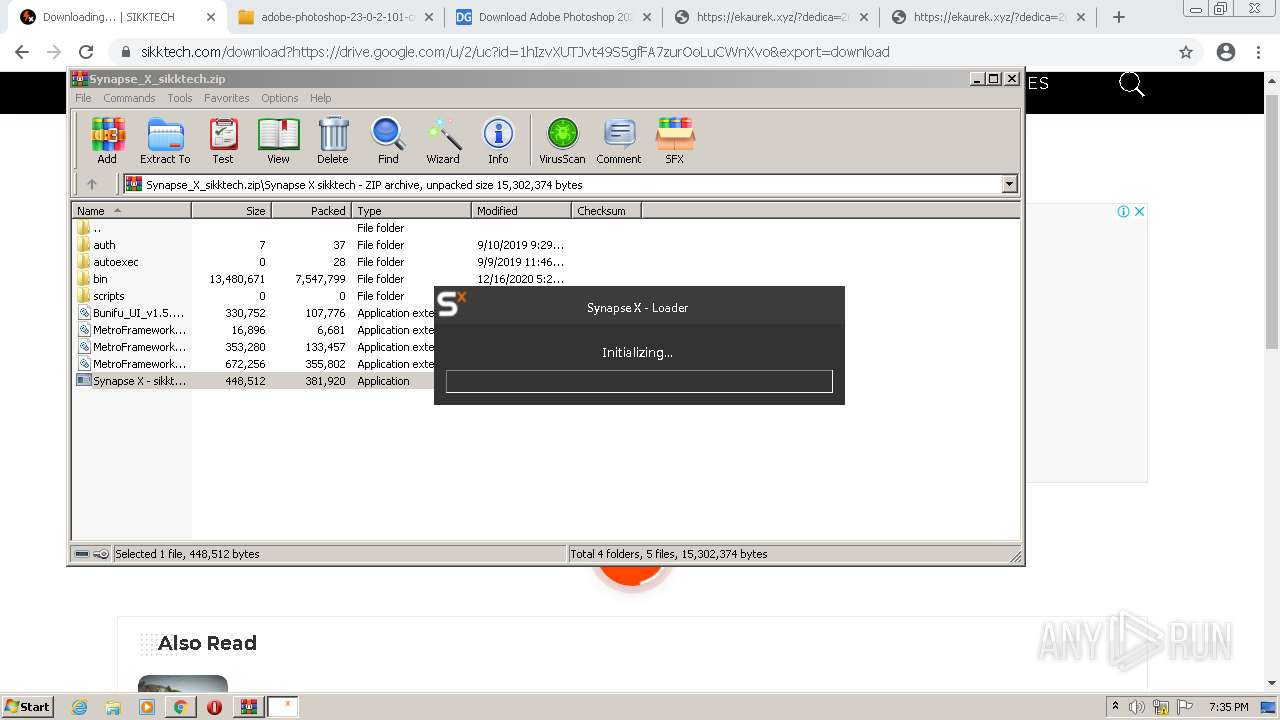
Task: Run the Test archive tool
Action: click(x=223, y=140)
